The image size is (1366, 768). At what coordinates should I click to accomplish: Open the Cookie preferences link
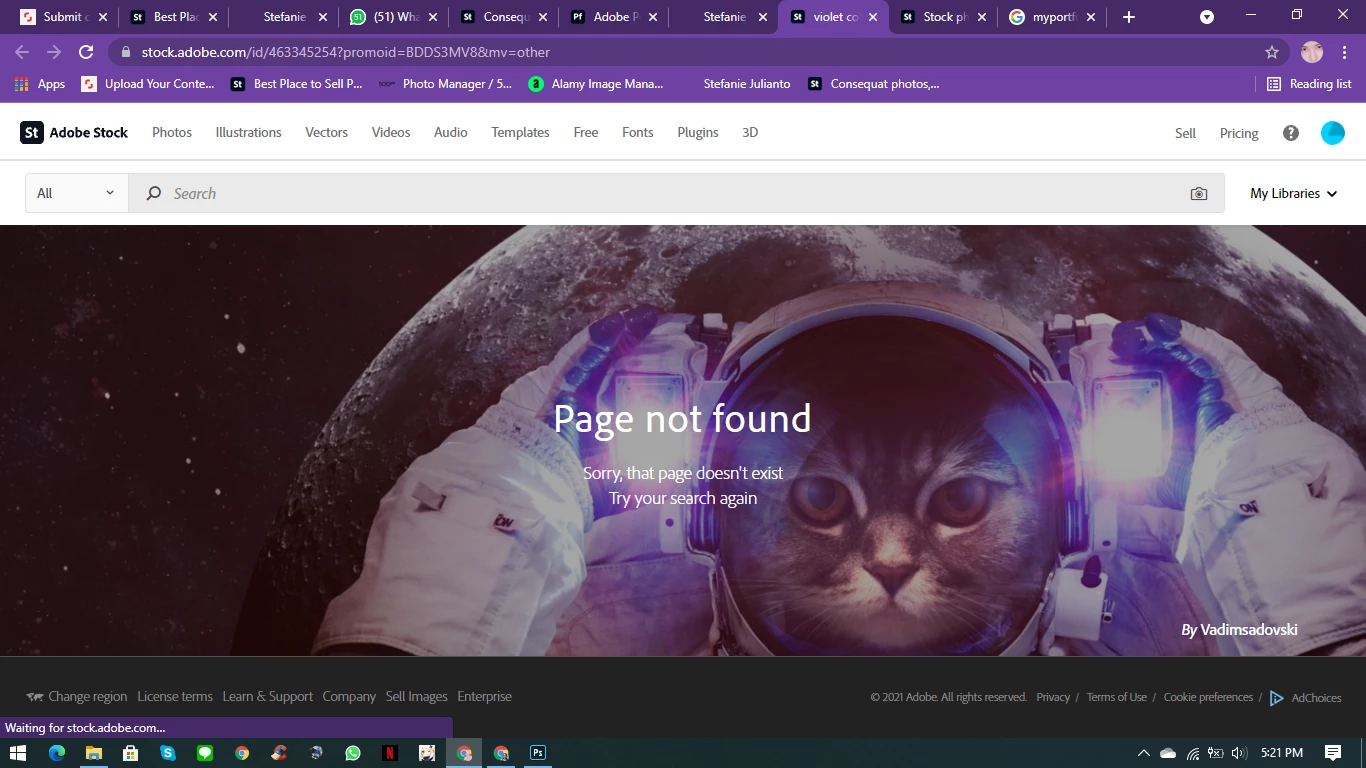pos(1208,697)
